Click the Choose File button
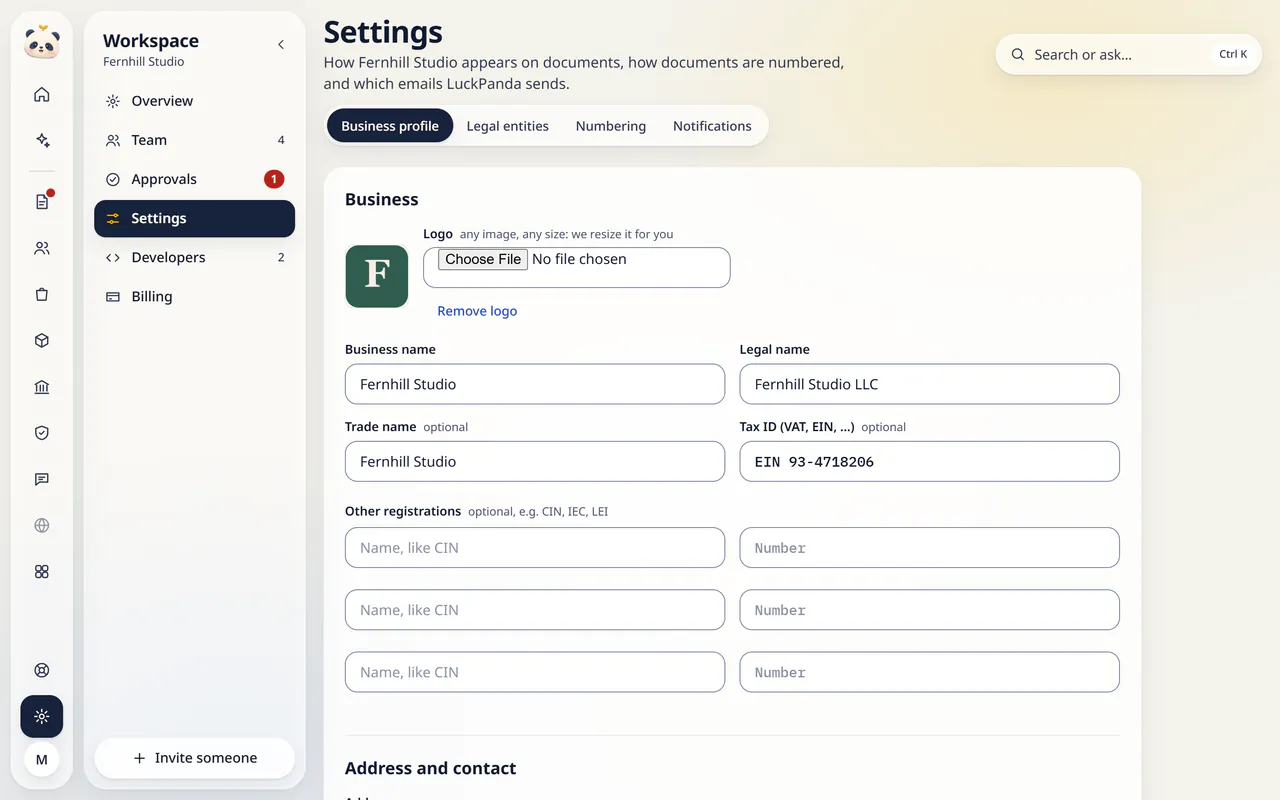 483,259
